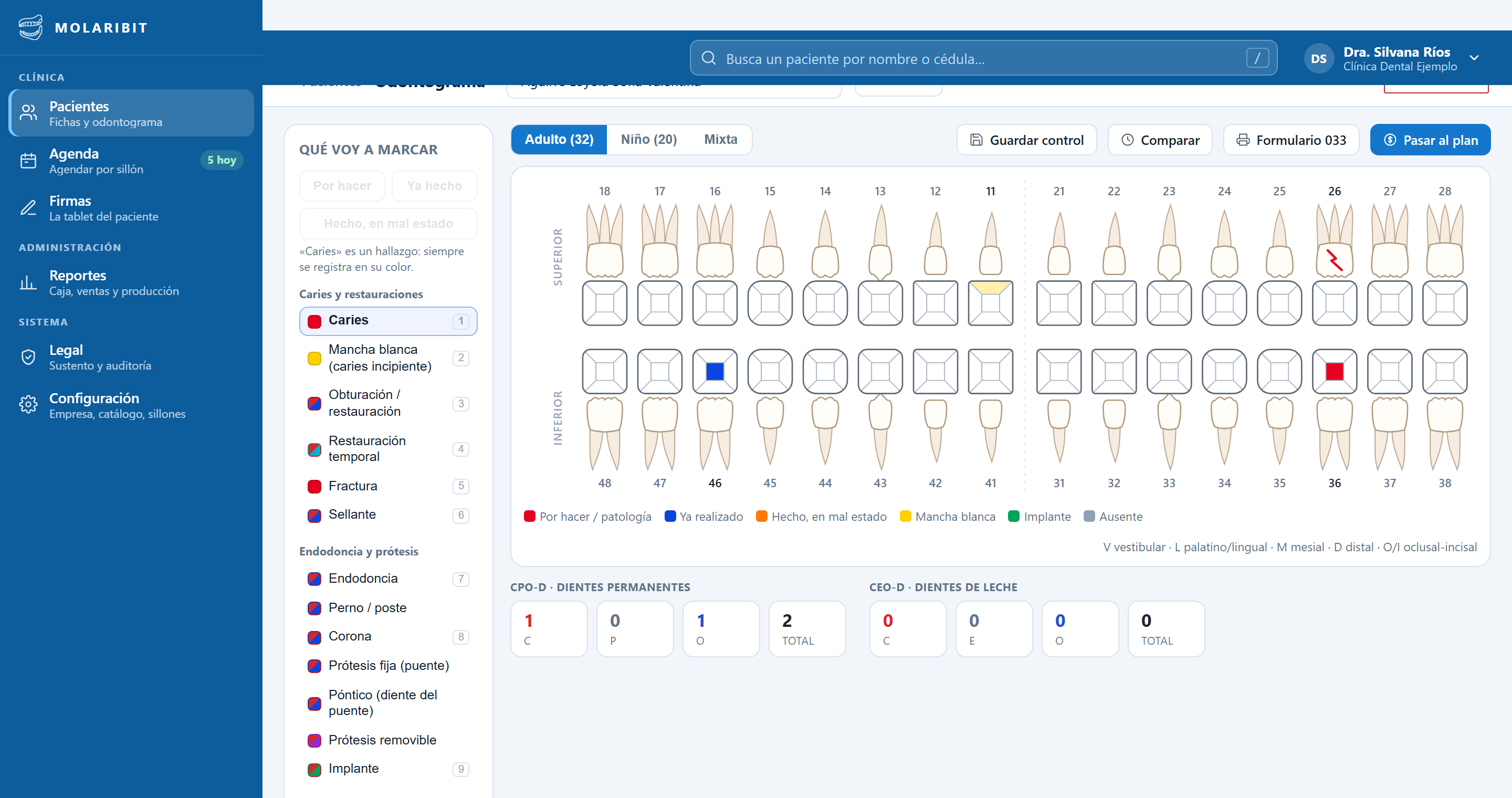The width and height of the screenshot is (1512, 798).
Task: Select Obturación / restauración option
Action: [x=388, y=403]
